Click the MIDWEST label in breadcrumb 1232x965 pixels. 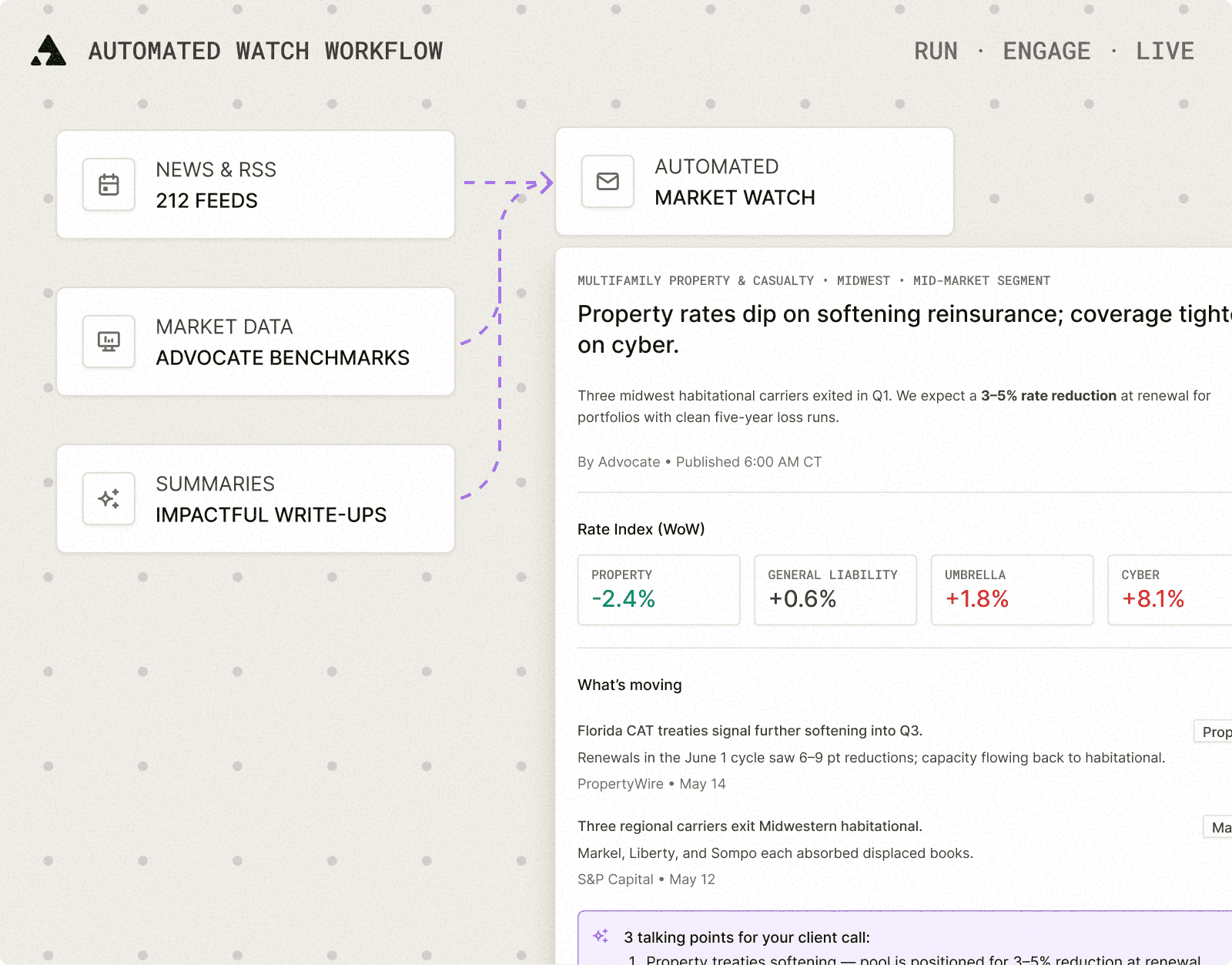click(x=863, y=281)
